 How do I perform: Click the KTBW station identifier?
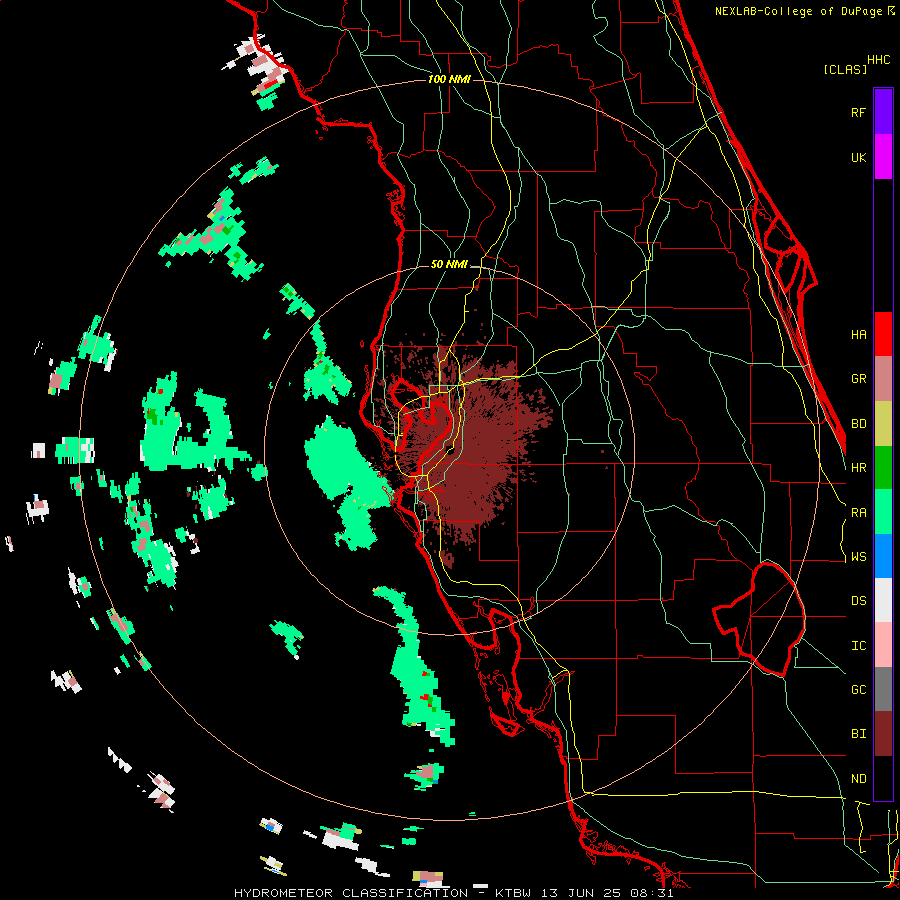513,893
